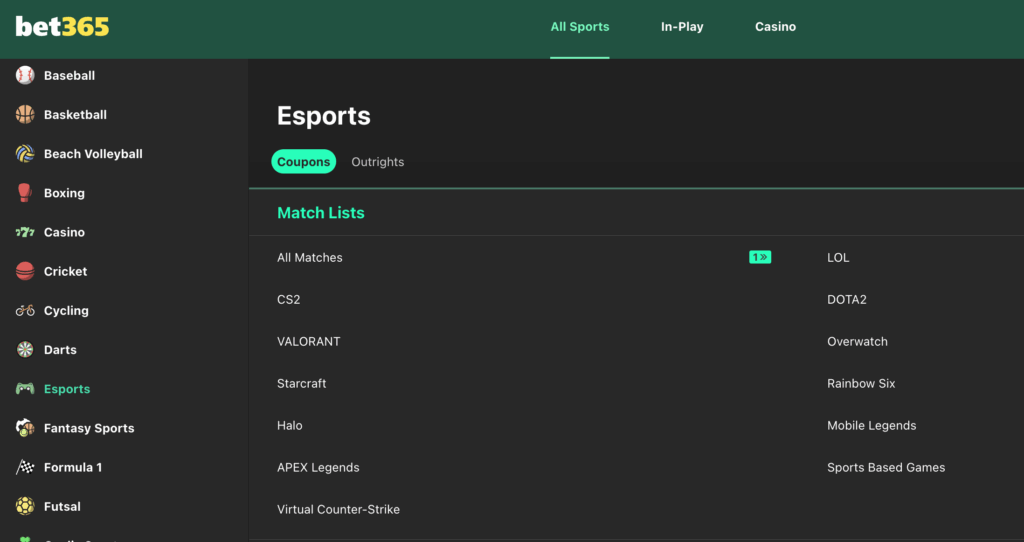The height and width of the screenshot is (542, 1024).
Task: Open the Mobile Legends match list
Action: click(x=871, y=425)
